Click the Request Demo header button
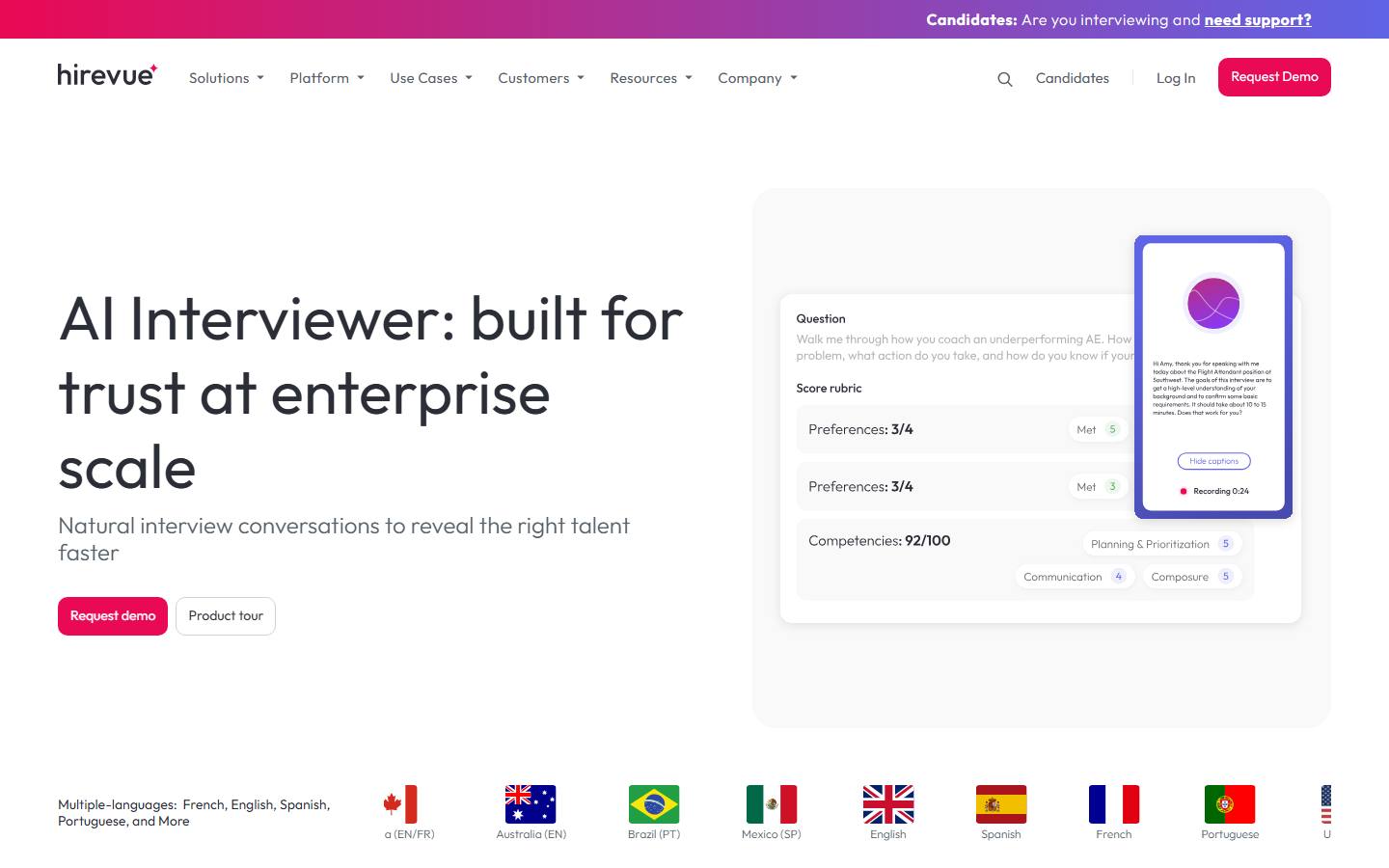The height and width of the screenshot is (868, 1389). (x=1274, y=77)
